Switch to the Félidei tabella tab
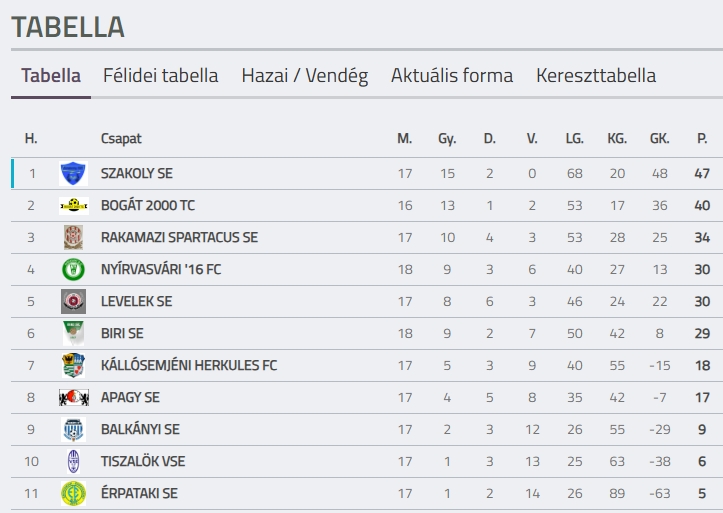The height and width of the screenshot is (513, 723). [x=160, y=76]
